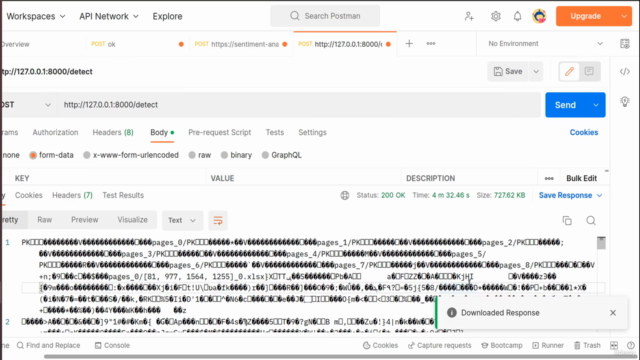Send the request
The width and height of the screenshot is (640, 360).
[565, 105]
